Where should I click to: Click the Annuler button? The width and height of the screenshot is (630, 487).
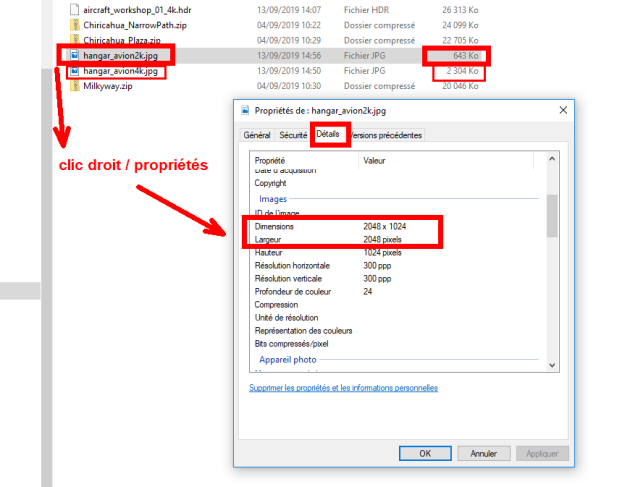coord(484,453)
